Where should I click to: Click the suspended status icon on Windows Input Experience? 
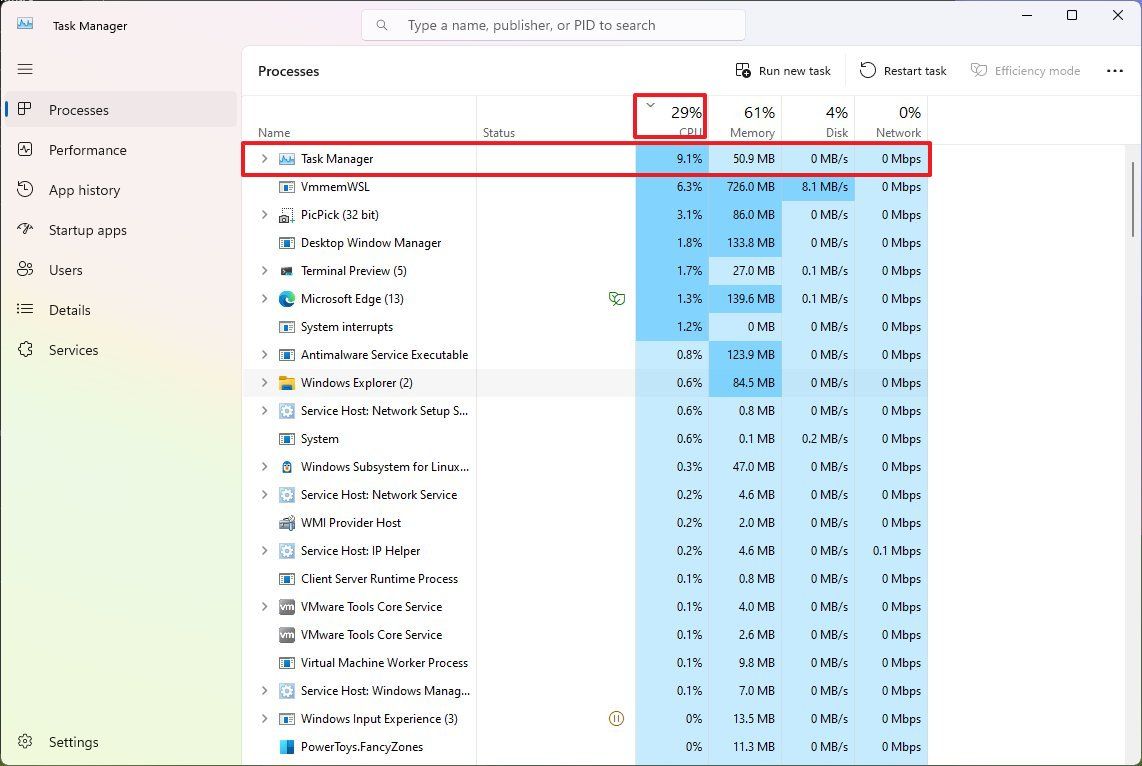pos(617,718)
